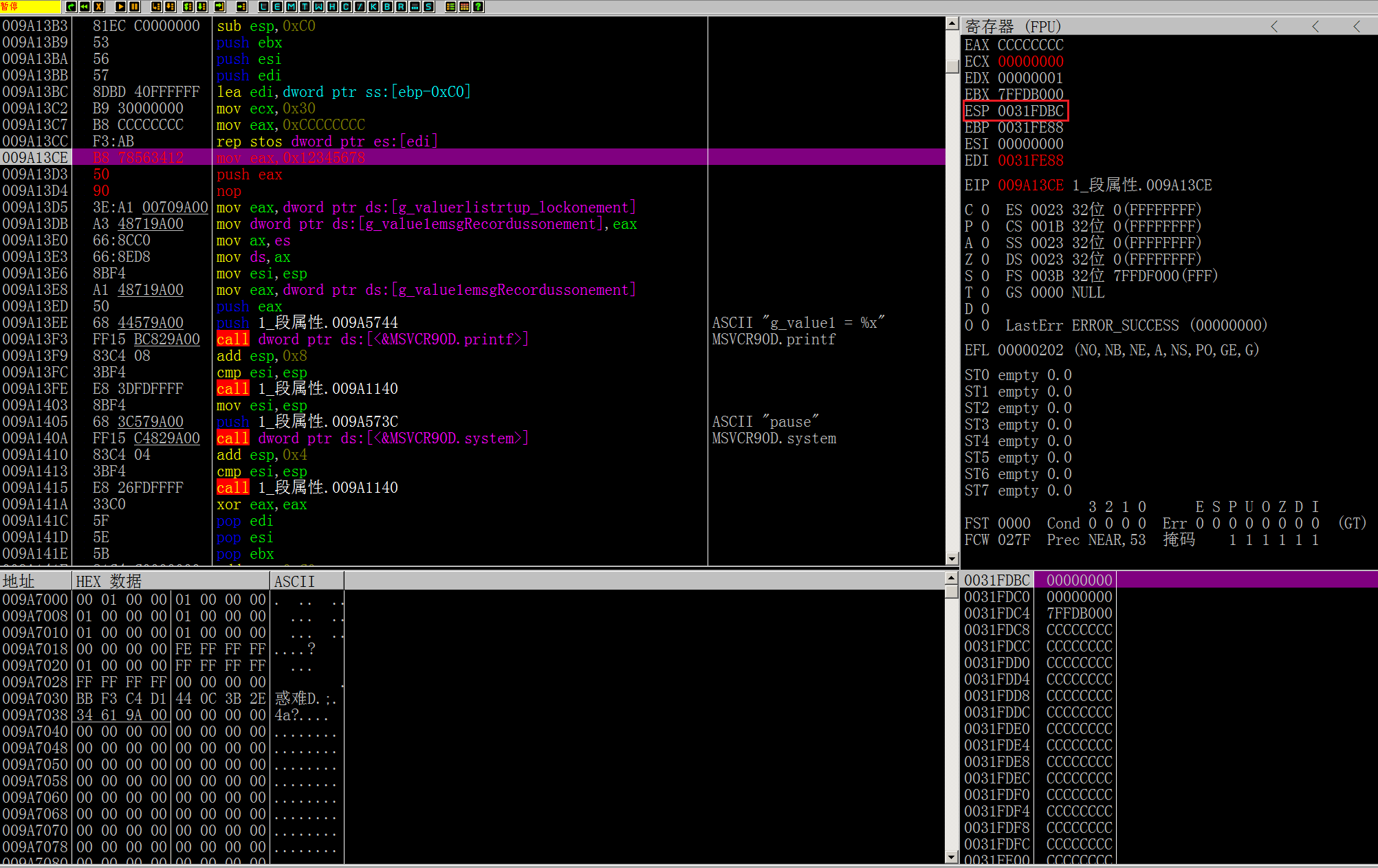The width and height of the screenshot is (1378, 868).
Task: Click the Trace over icon
Action: [202, 7]
